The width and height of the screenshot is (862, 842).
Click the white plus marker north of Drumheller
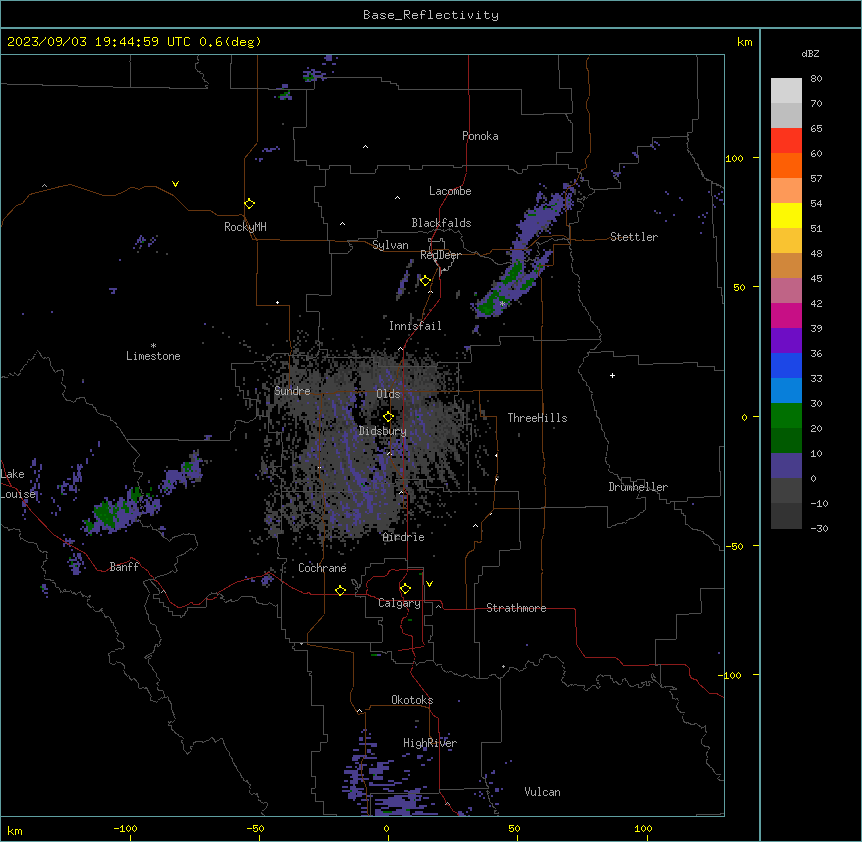pyautogui.click(x=612, y=375)
